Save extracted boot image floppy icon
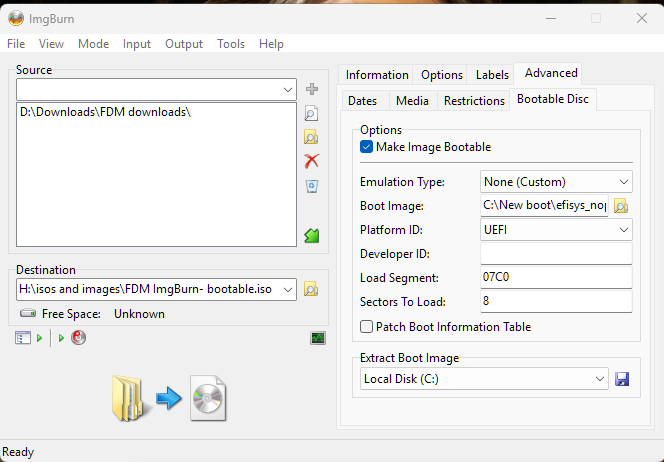Screen dimensions: 664x462 [x=622, y=379]
